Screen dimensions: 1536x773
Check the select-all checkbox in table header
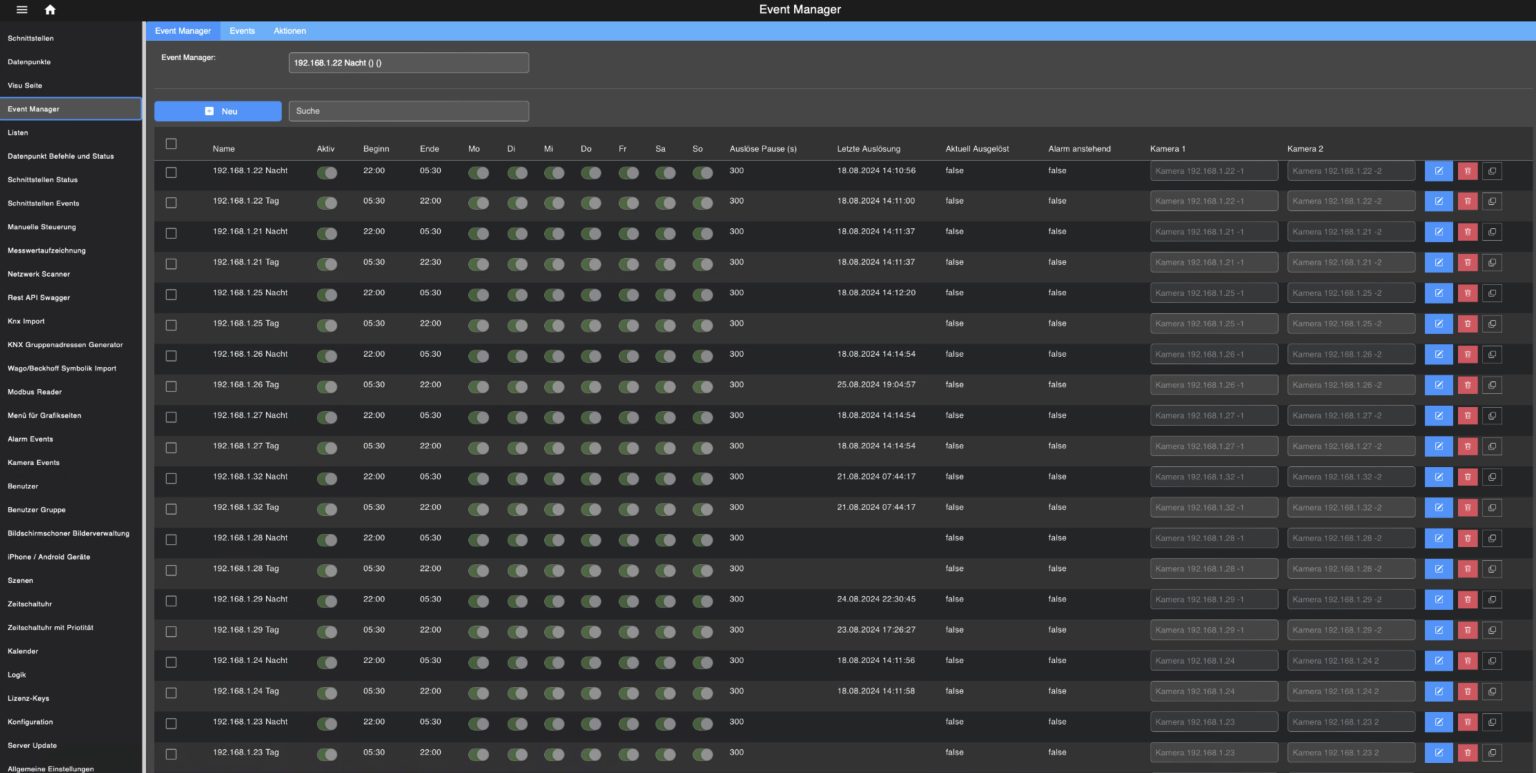tap(171, 143)
